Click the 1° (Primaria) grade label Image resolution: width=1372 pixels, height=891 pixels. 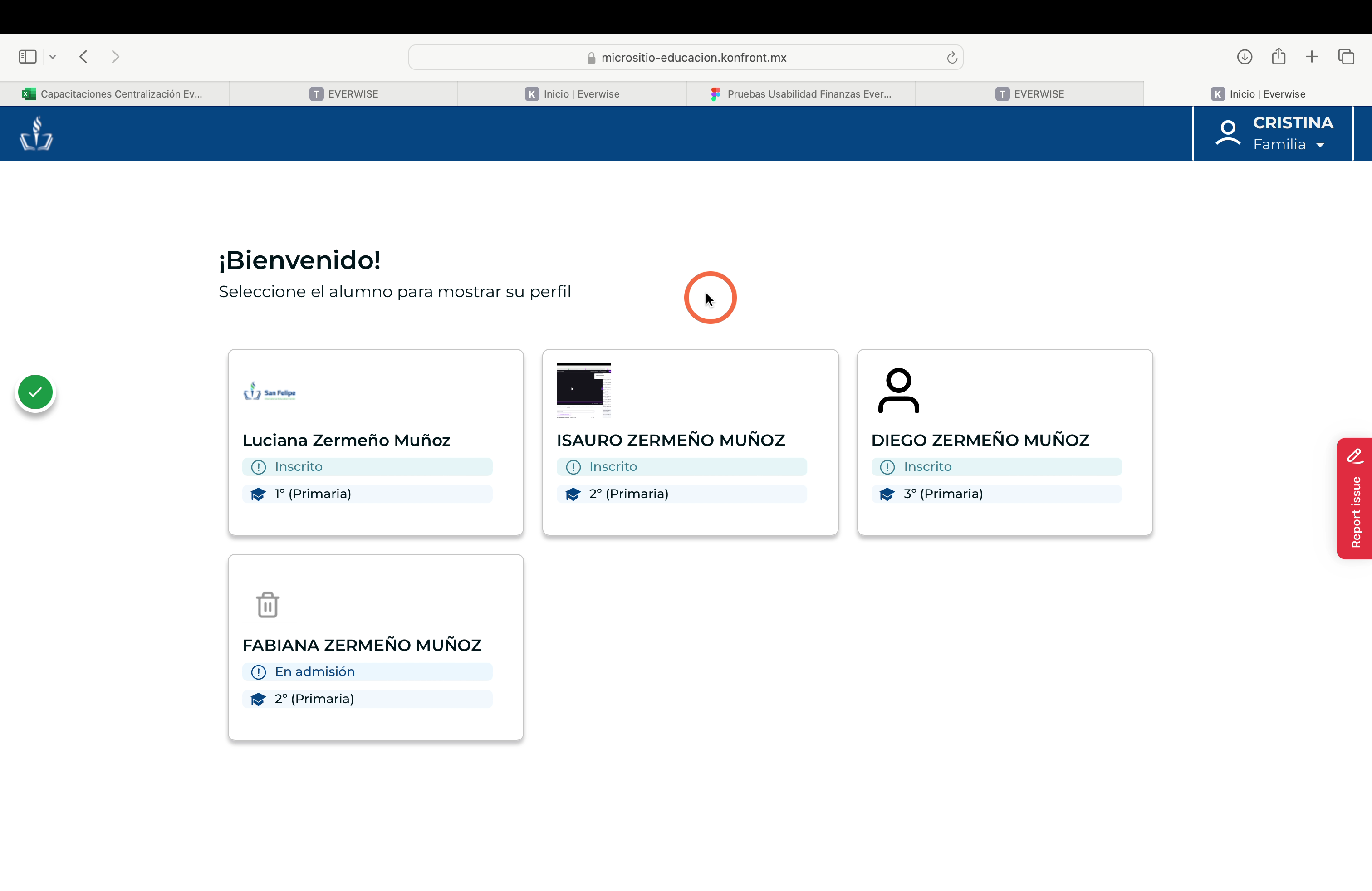tap(313, 494)
